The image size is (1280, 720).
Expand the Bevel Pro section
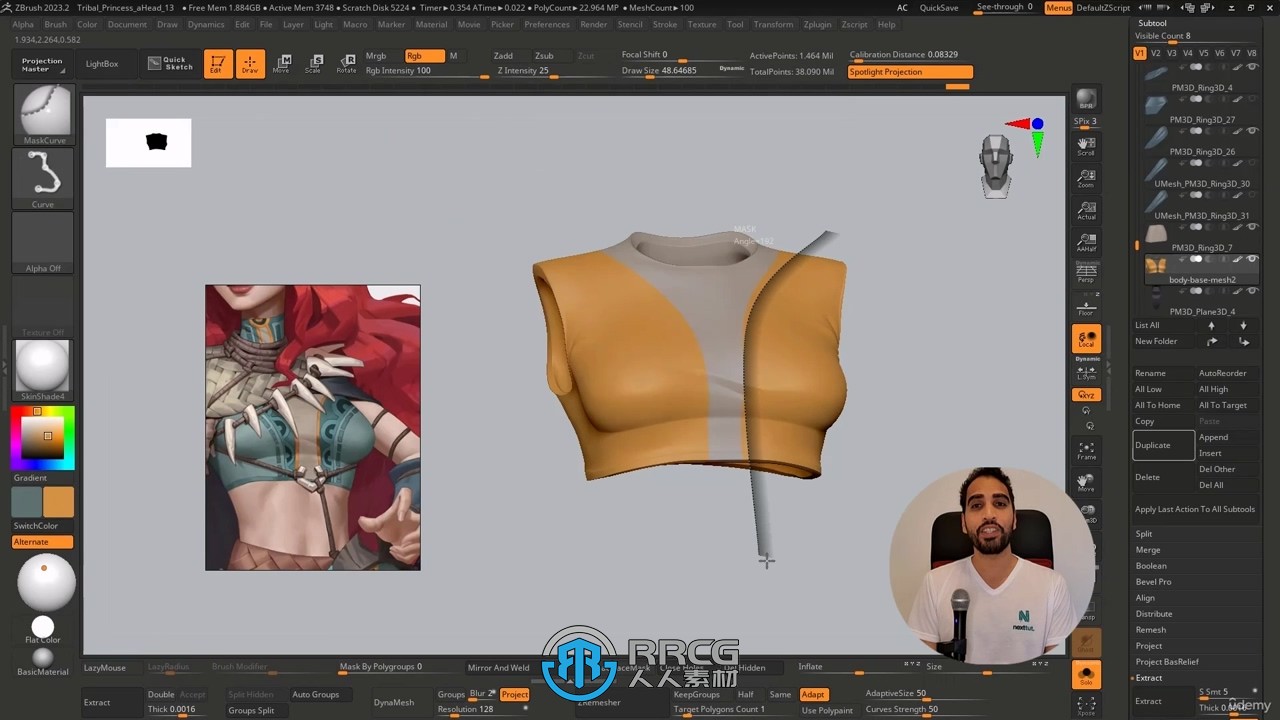(x=1153, y=582)
